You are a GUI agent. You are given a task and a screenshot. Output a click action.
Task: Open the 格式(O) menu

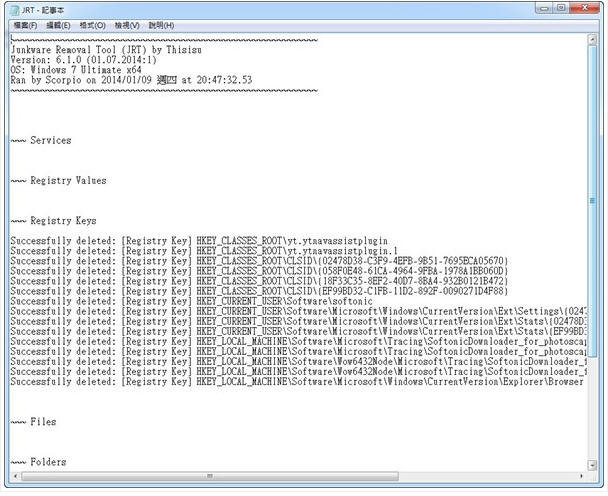(93, 26)
